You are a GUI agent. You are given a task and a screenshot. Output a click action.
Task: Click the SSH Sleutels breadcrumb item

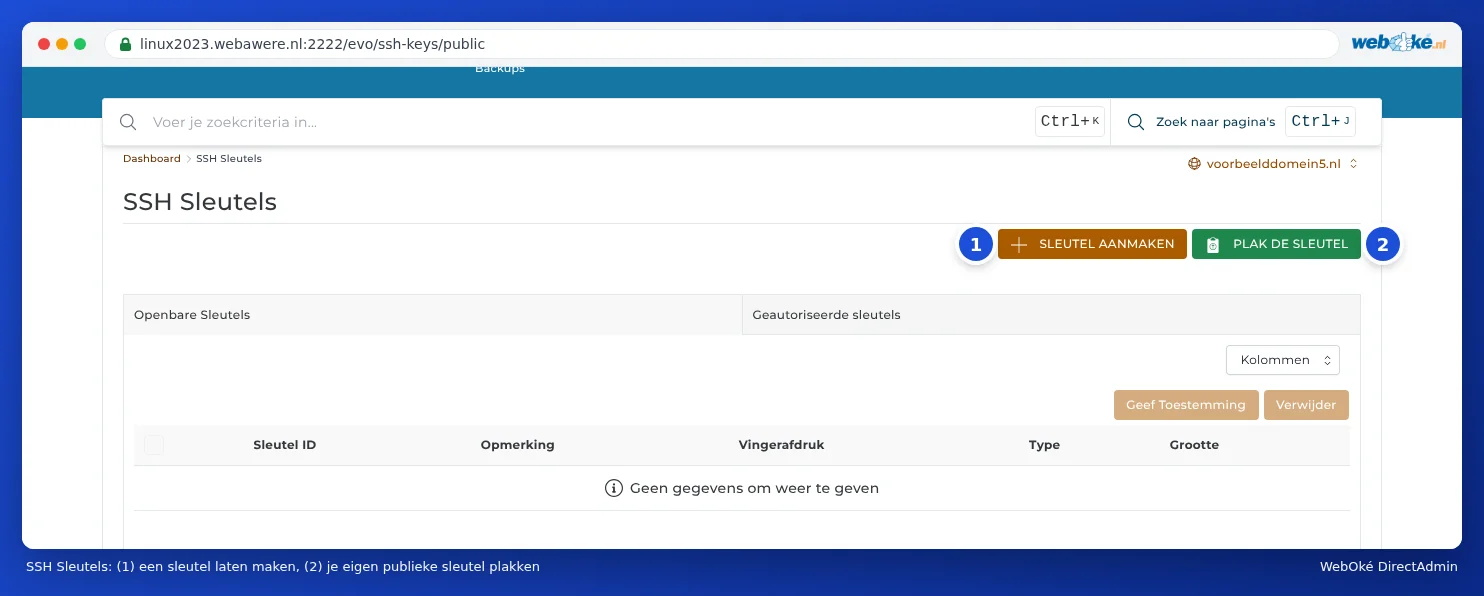coord(229,159)
